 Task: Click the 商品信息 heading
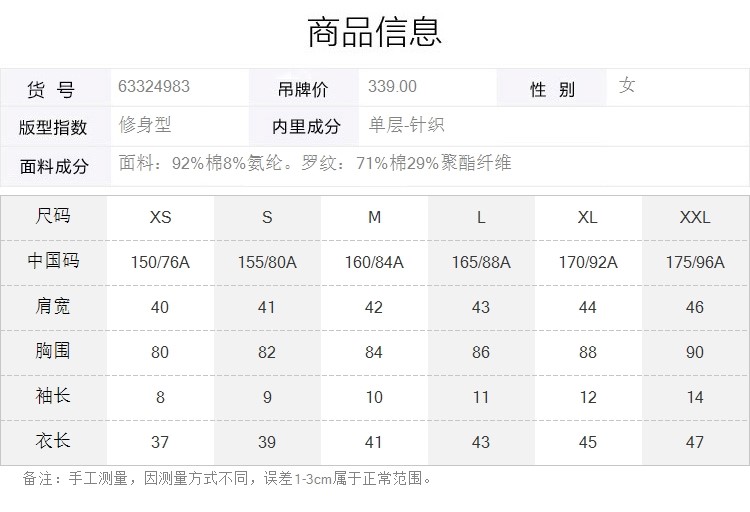(x=374, y=32)
